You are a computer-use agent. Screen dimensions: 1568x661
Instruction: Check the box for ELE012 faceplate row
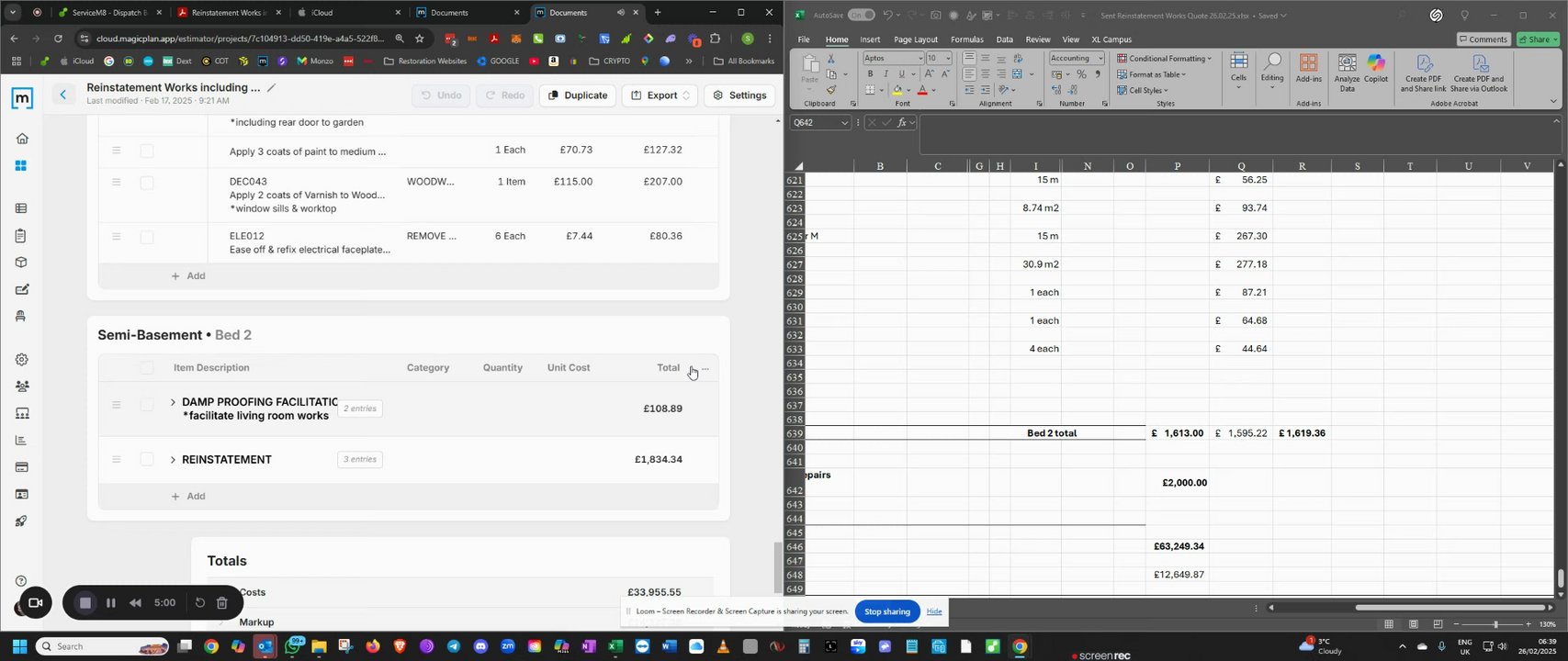click(x=147, y=238)
